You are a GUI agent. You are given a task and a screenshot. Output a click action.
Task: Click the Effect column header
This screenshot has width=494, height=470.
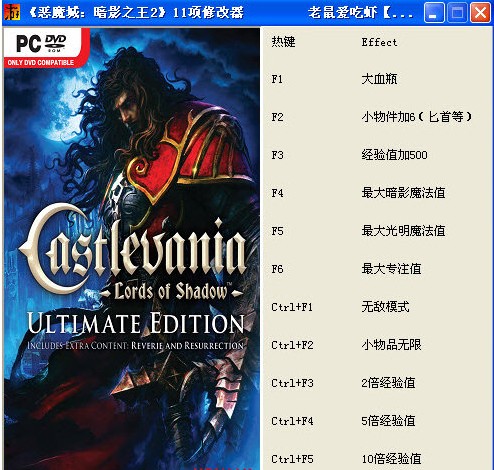[x=379, y=42]
